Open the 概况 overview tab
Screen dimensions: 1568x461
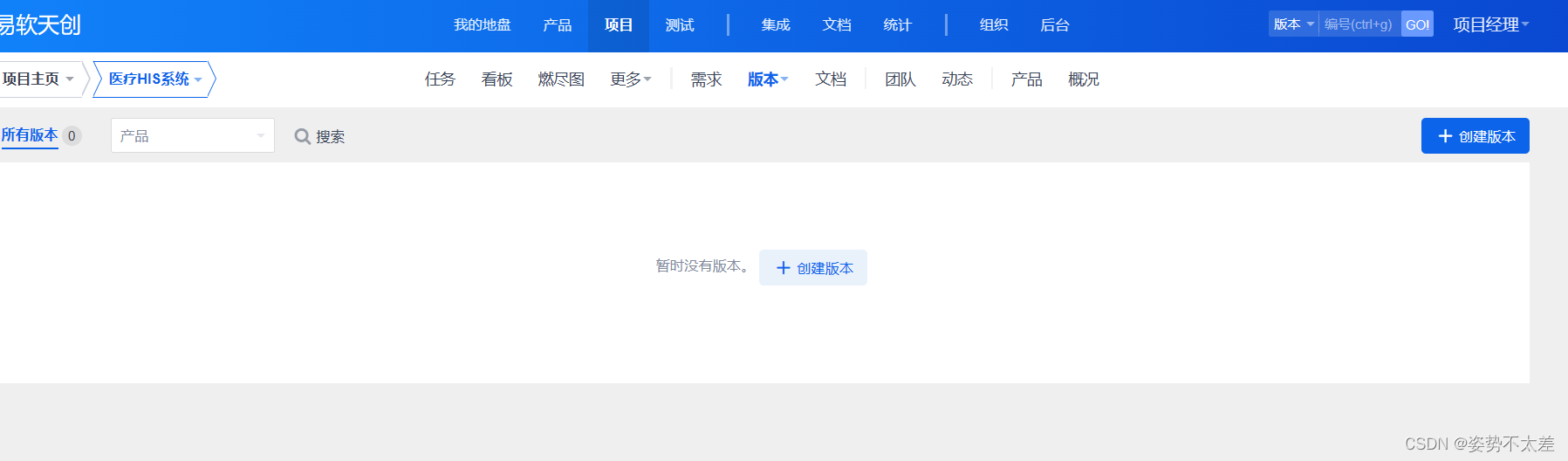1084,79
